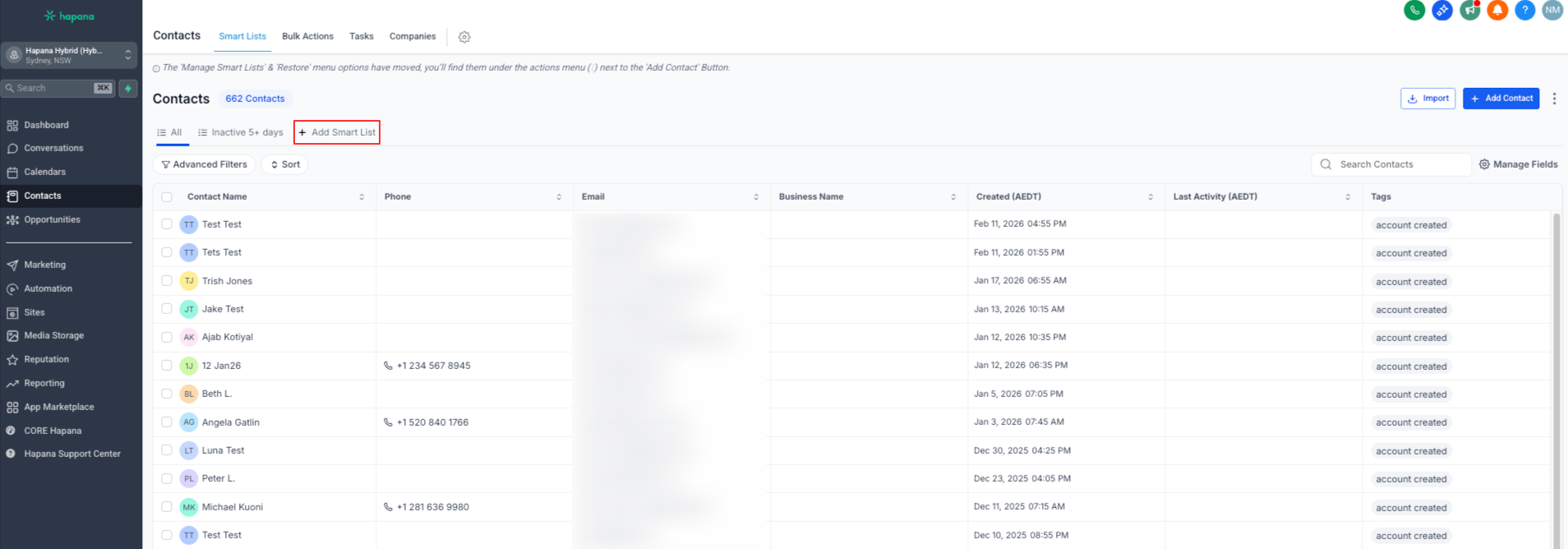
Task: Click the blue help question mark icon
Action: [x=1524, y=10]
